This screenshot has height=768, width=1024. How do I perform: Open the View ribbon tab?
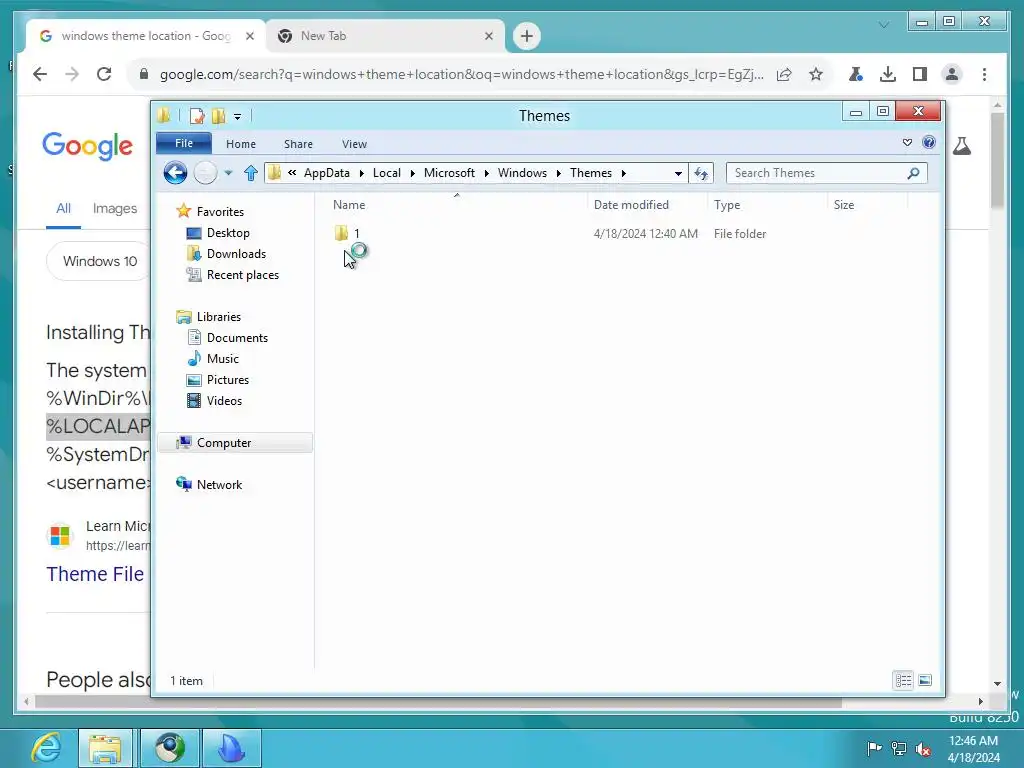pos(355,144)
